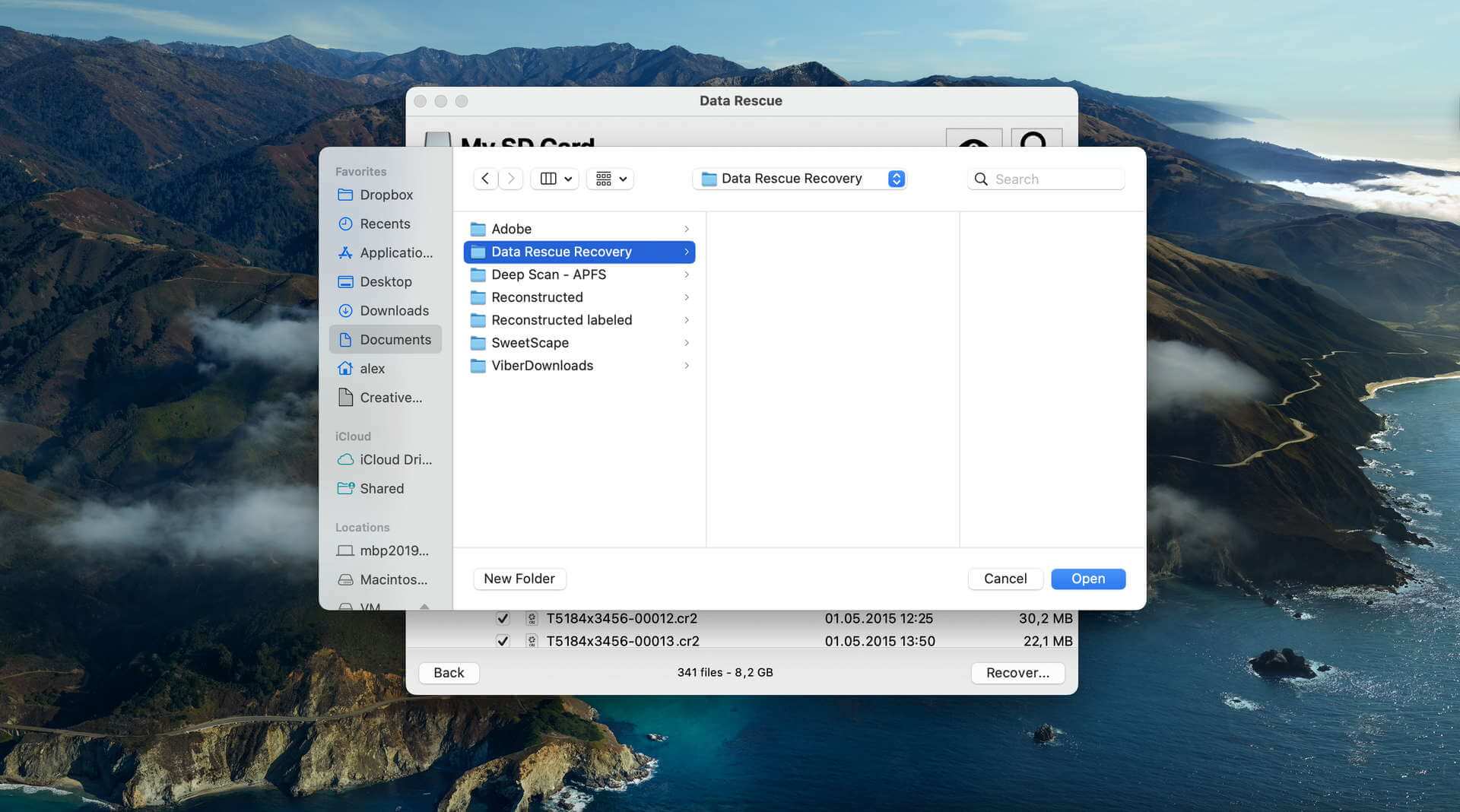Image resolution: width=1460 pixels, height=812 pixels.
Task: Open alex home folder
Action: (x=386, y=368)
